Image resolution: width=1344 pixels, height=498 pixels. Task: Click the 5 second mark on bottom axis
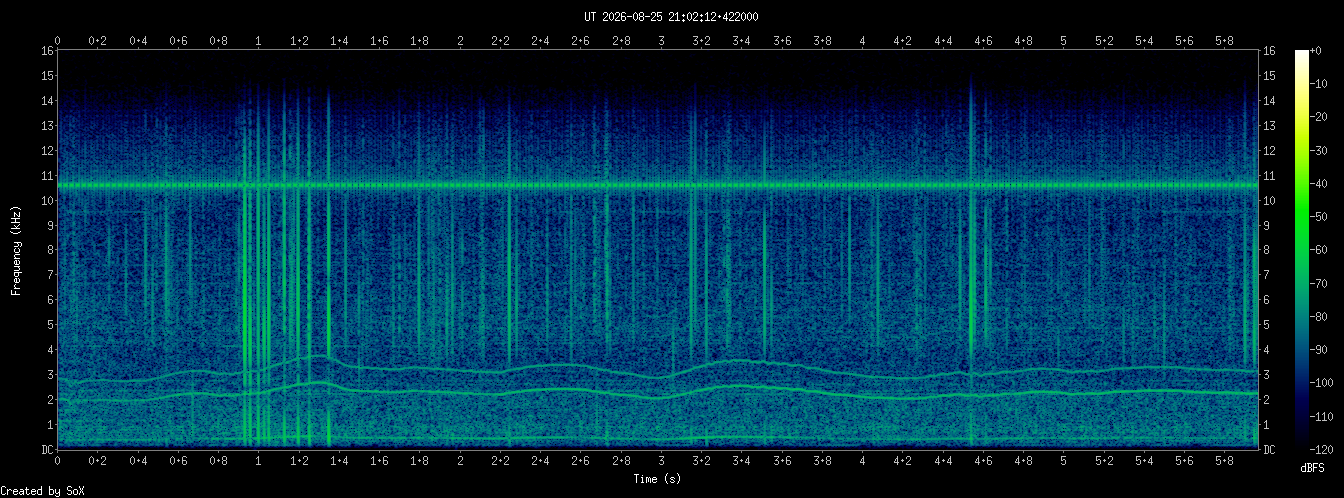pos(1063,463)
